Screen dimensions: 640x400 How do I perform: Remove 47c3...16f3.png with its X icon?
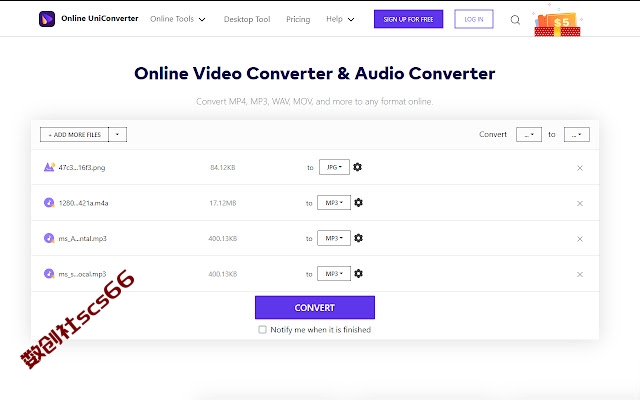tap(580, 168)
